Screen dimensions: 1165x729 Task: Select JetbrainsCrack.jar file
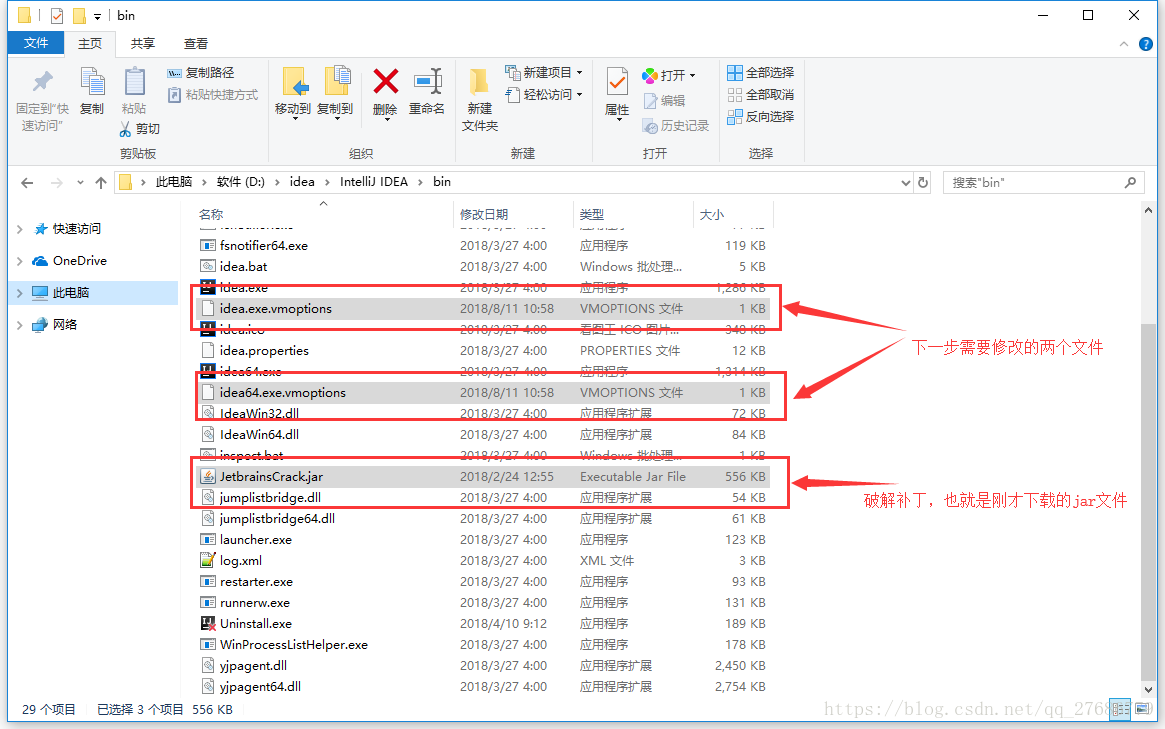[x=483, y=477]
